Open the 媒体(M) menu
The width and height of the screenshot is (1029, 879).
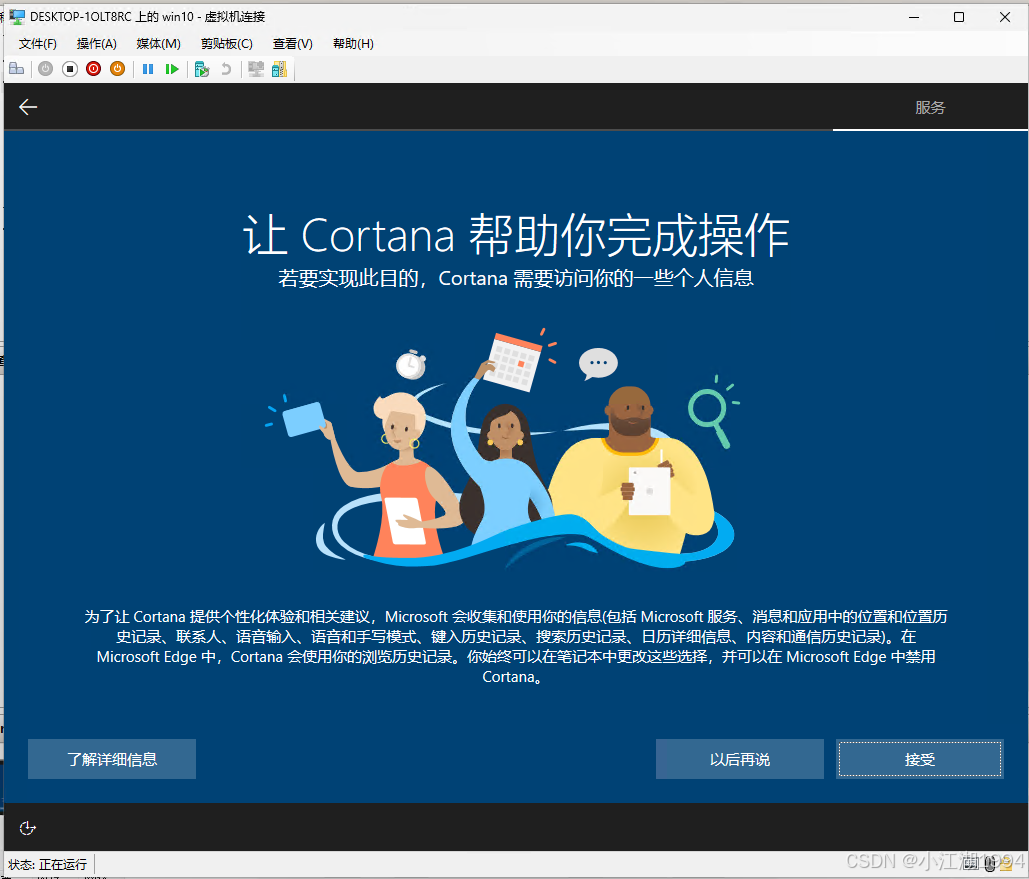click(x=158, y=44)
